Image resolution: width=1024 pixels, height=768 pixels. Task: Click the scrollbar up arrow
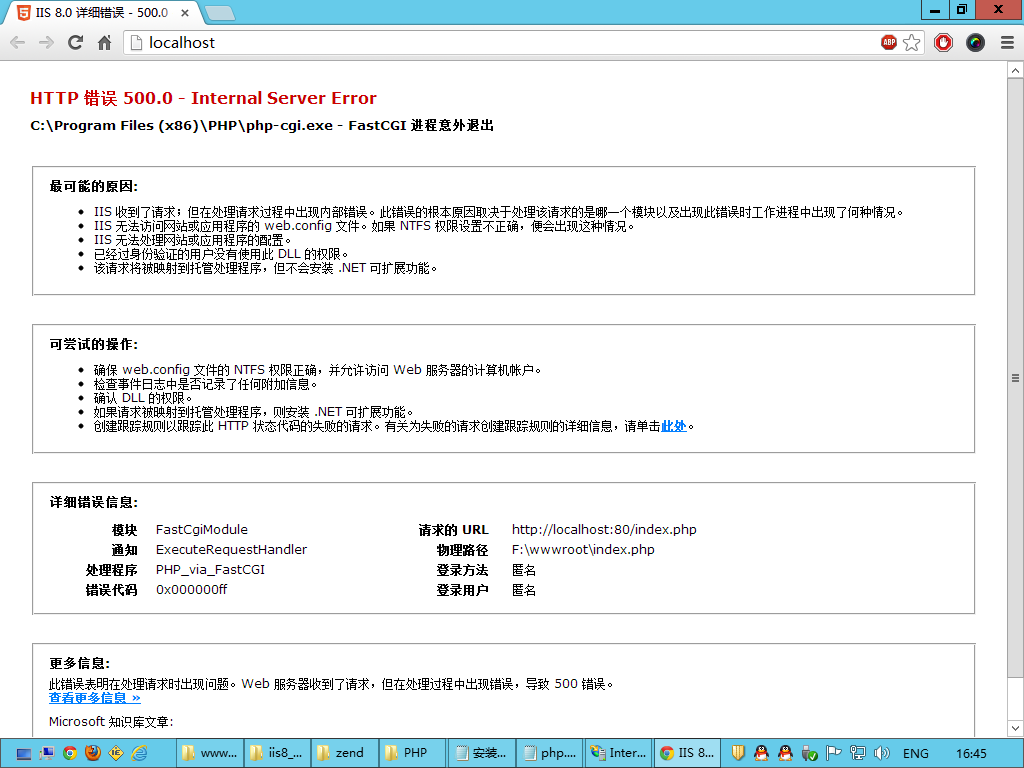pyautogui.click(x=1016, y=70)
